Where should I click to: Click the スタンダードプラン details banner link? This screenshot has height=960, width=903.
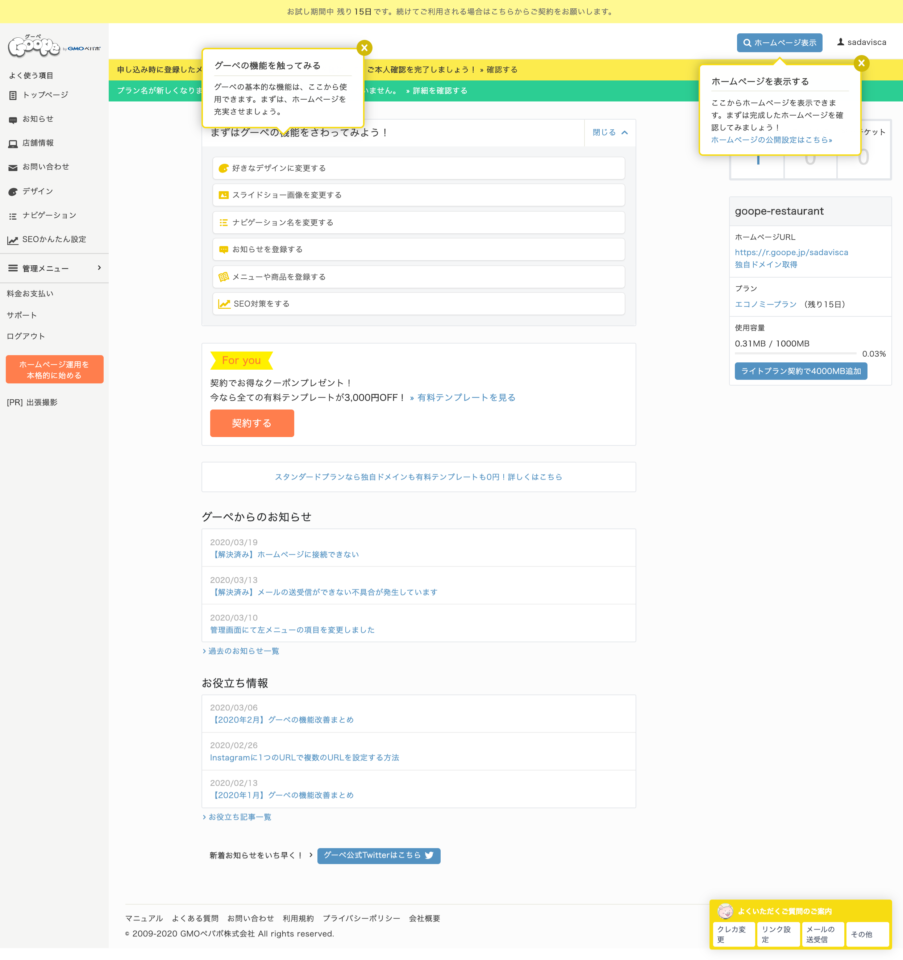[x=418, y=477]
